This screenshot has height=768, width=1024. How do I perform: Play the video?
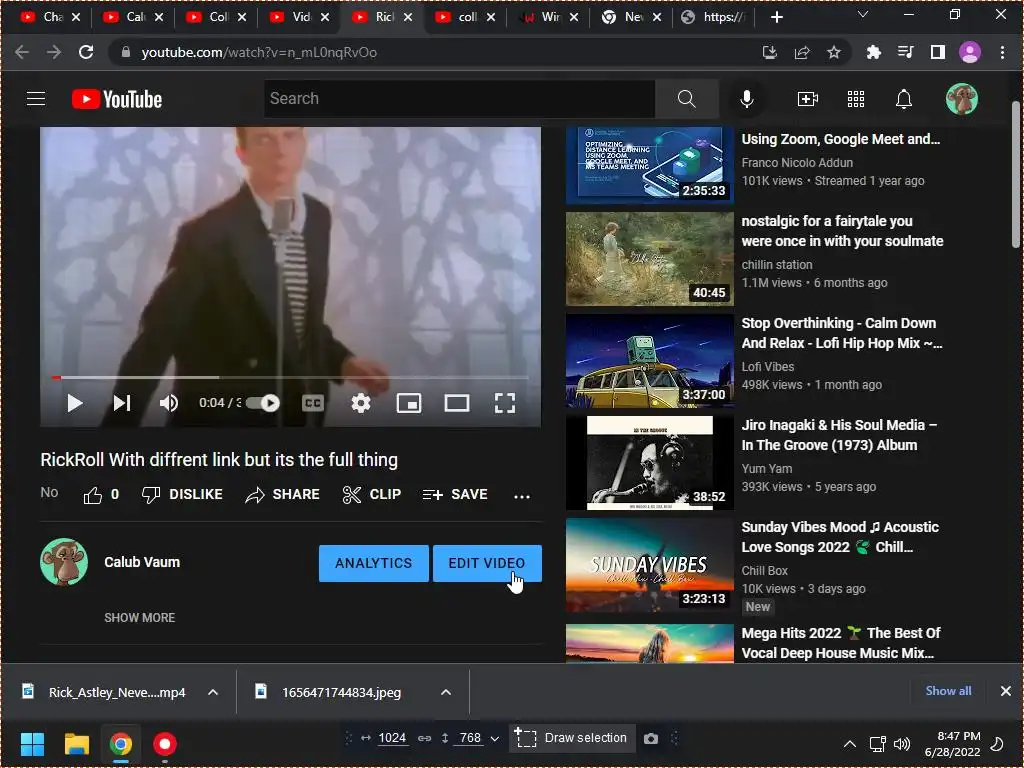[x=74, y=403]
